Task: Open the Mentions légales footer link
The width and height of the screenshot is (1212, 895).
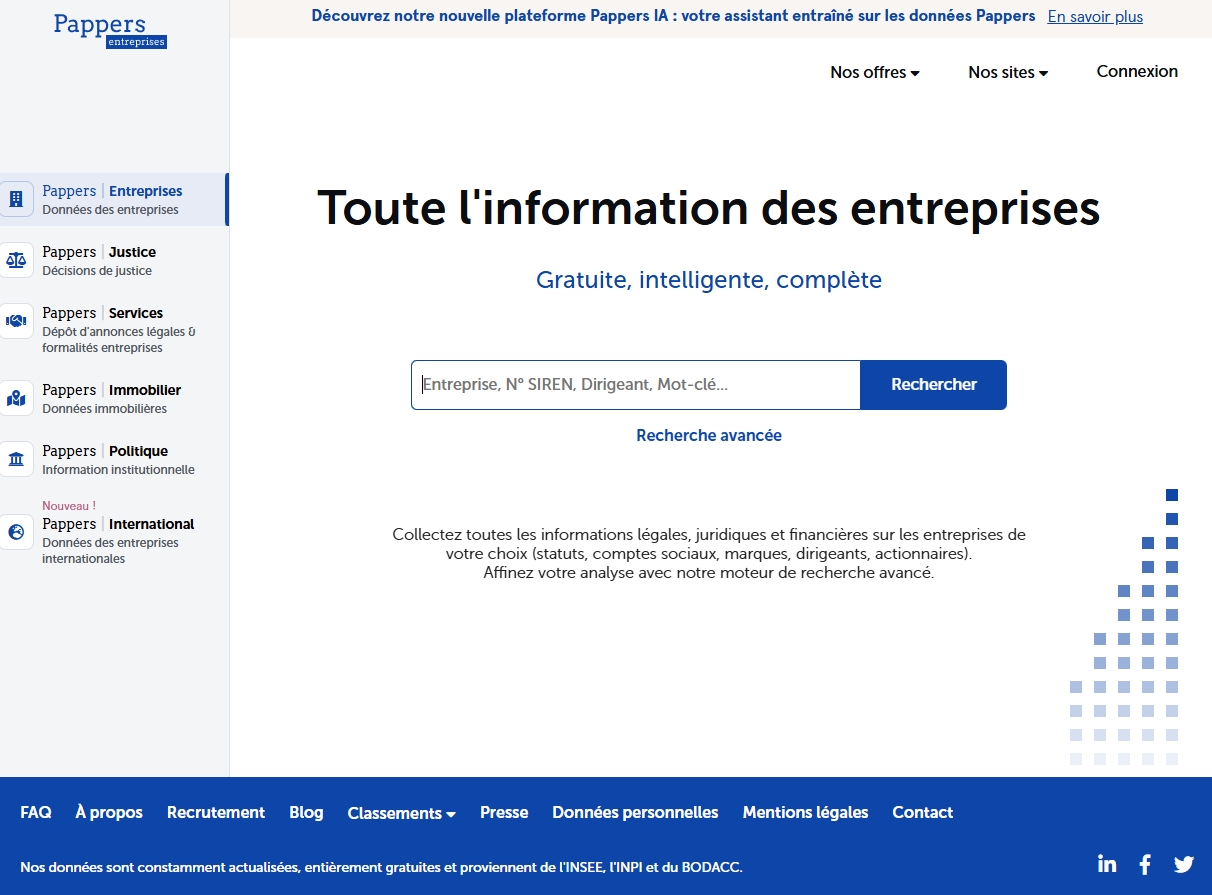Action: click(805, 812)
